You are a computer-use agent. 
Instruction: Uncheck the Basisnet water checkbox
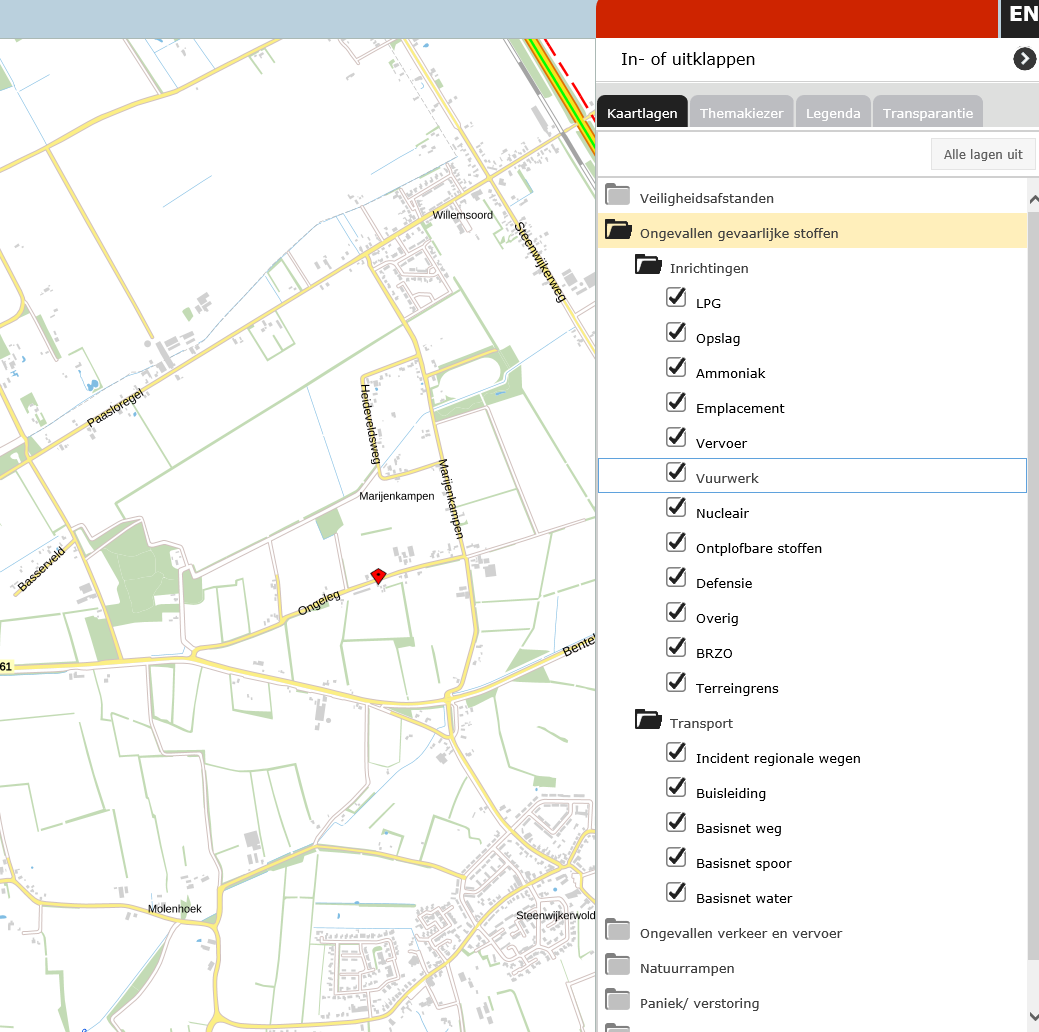tap(676, 893)
